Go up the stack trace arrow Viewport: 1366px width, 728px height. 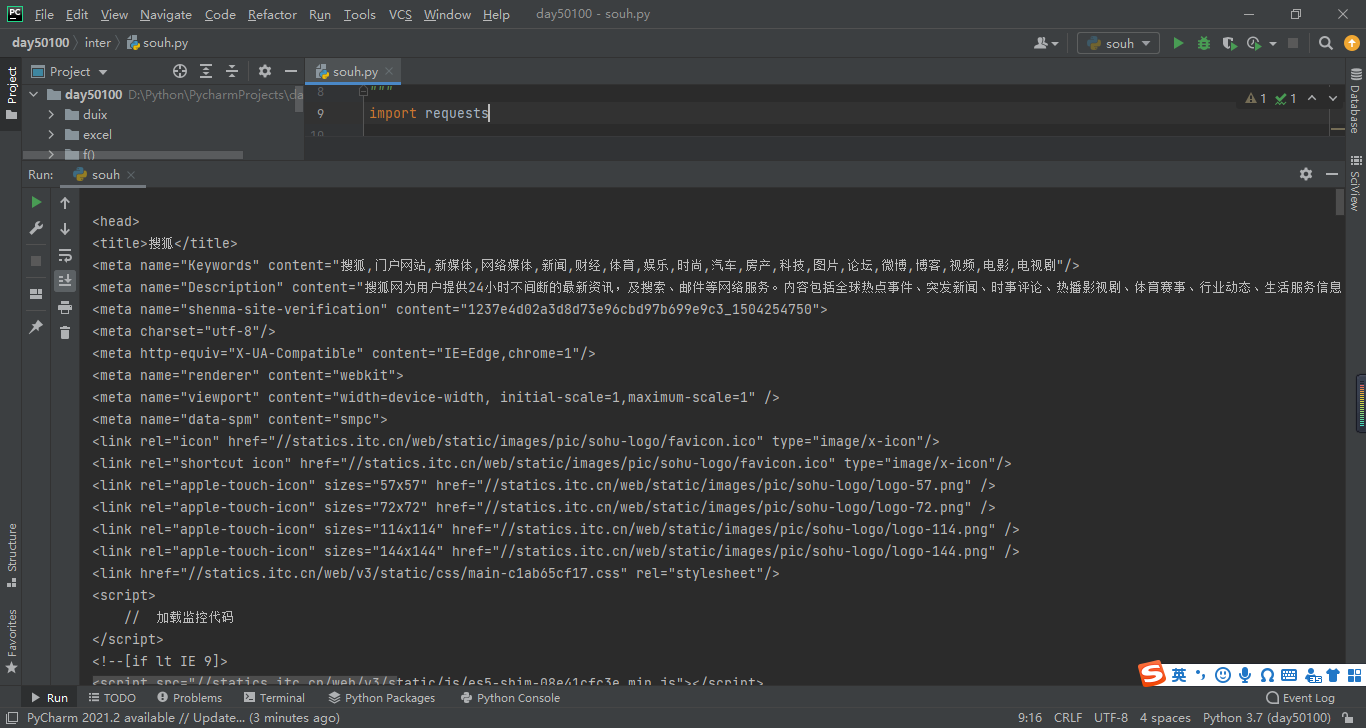65,203
